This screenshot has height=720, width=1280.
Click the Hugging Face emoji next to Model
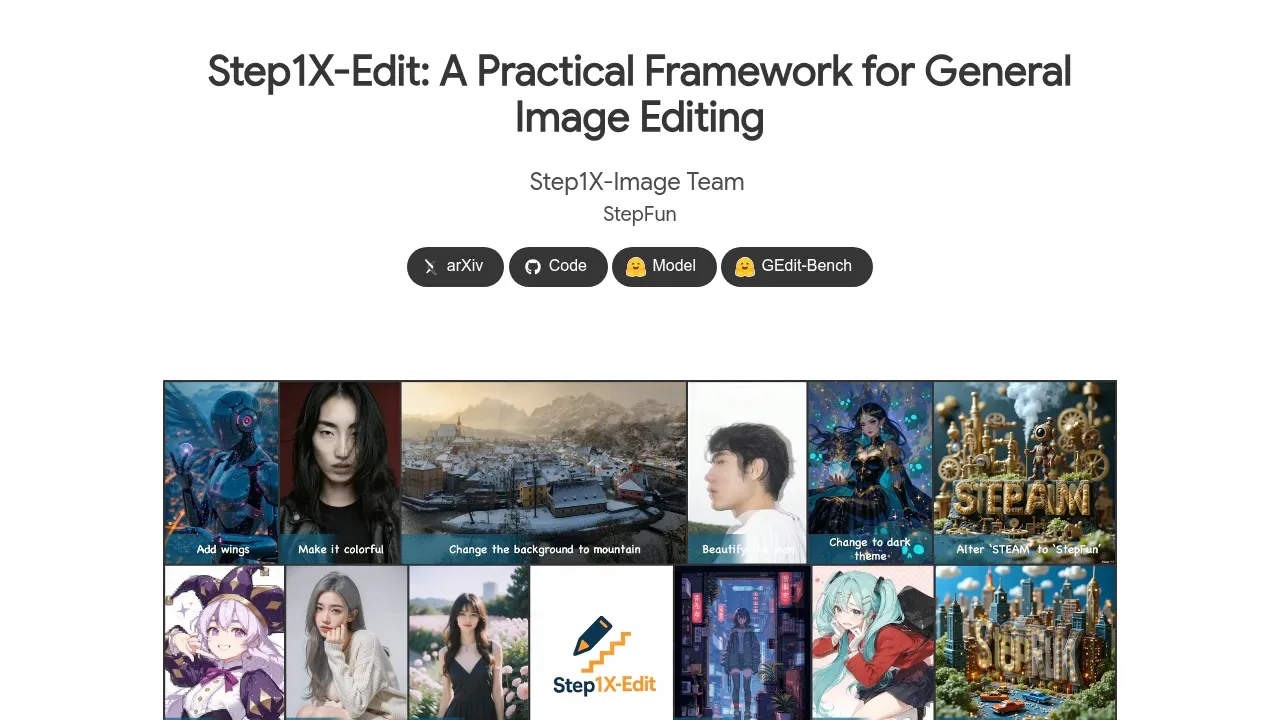coord(635,267)
